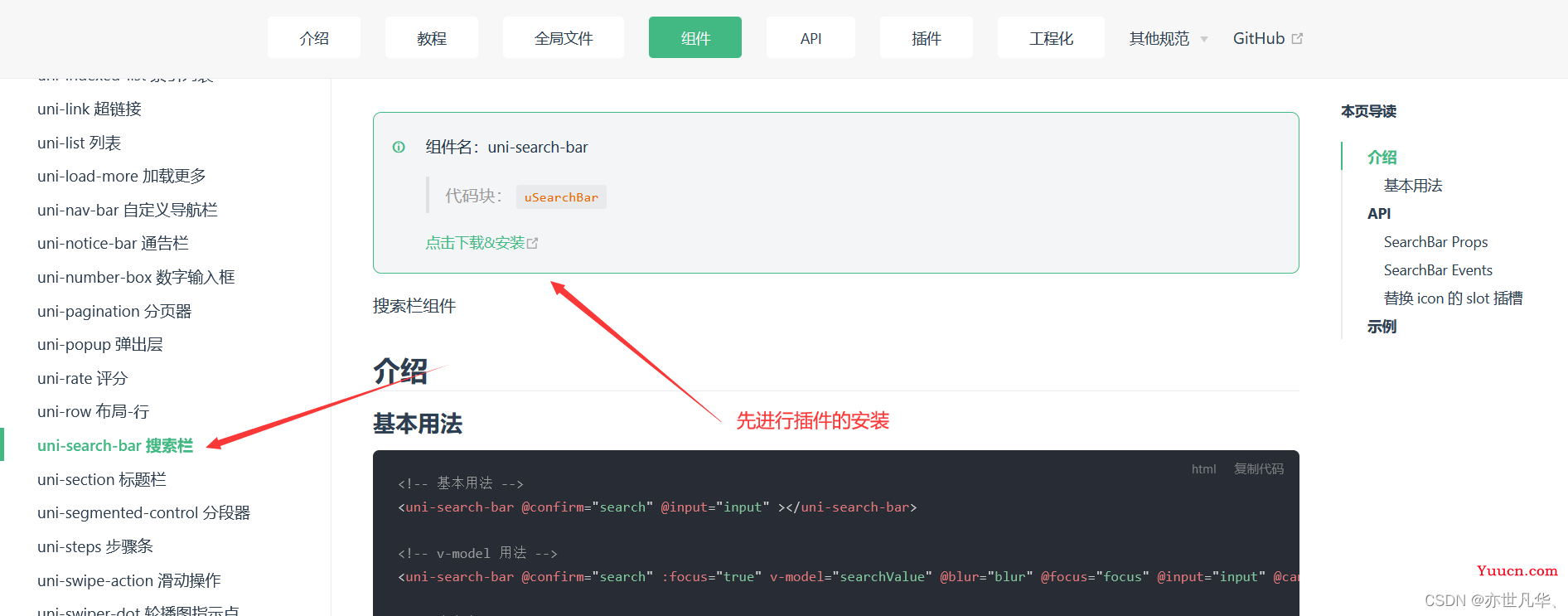Click the info icon in the component box
1568x616 pixels.
click(x=399, y=147)
